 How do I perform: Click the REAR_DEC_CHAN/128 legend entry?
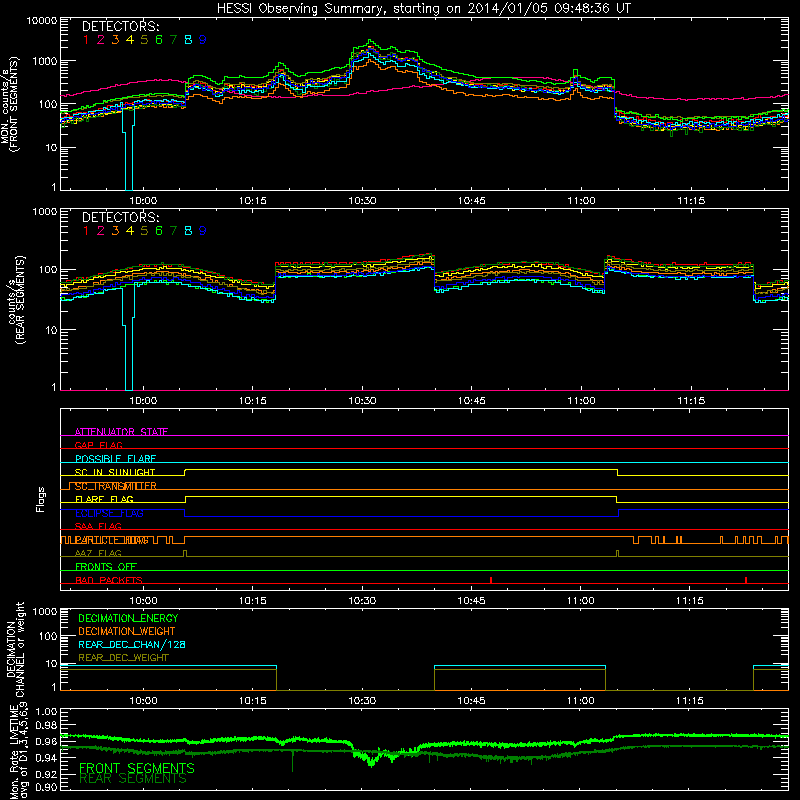[x=132, y=644]
